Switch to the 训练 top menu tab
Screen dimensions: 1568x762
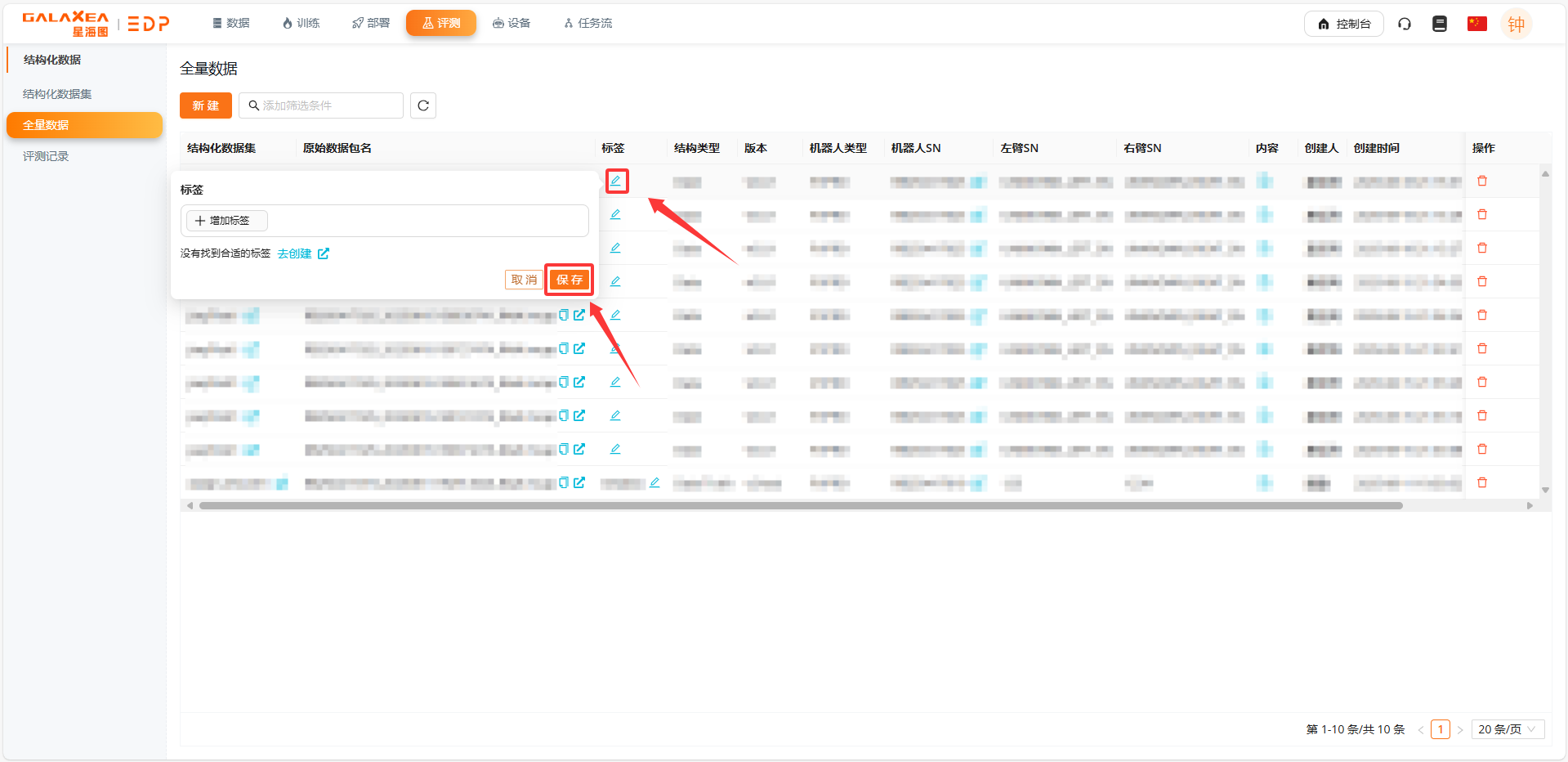pos(301,23)
